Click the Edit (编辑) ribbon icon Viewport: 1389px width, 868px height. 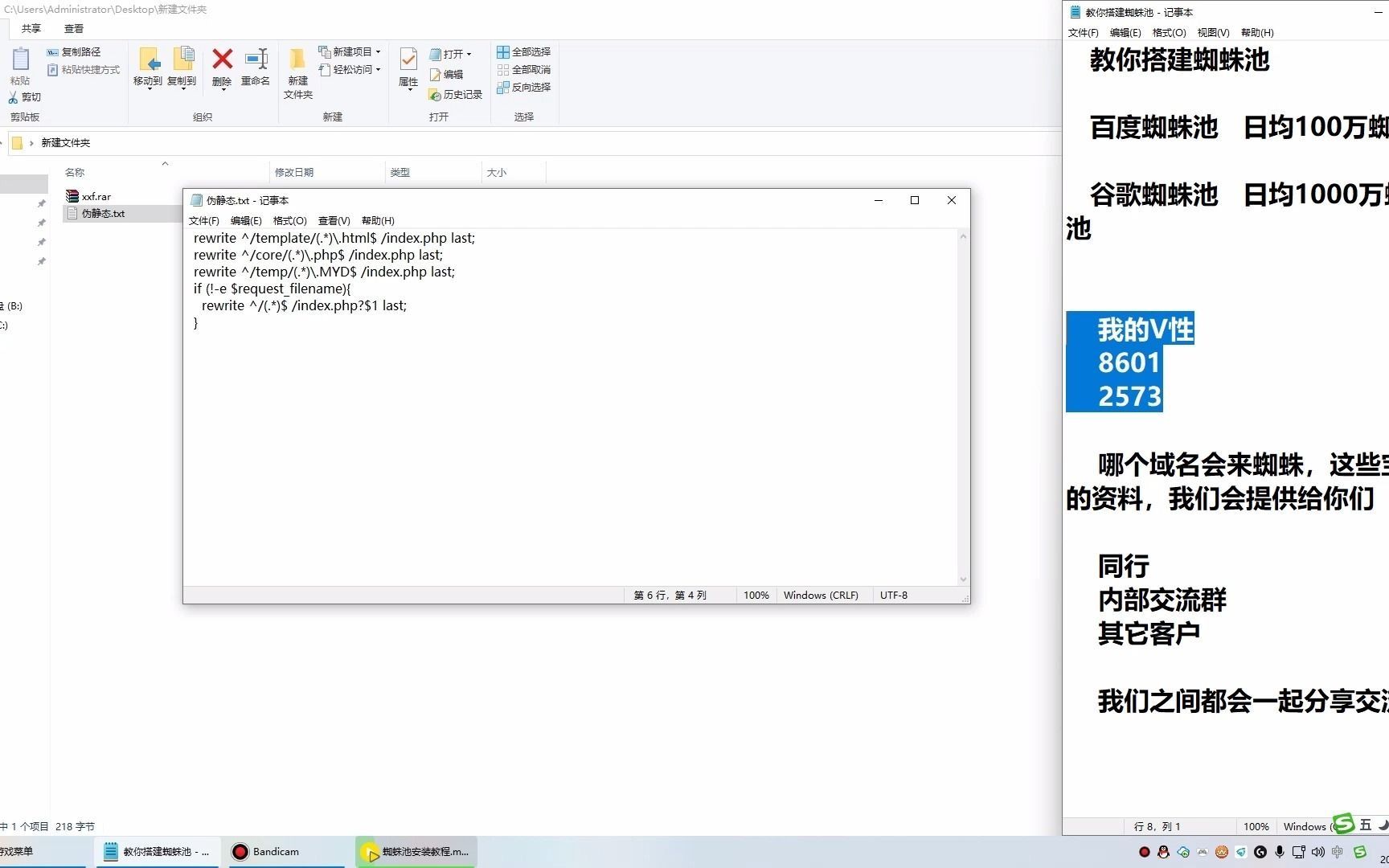(x=435, y=75)
